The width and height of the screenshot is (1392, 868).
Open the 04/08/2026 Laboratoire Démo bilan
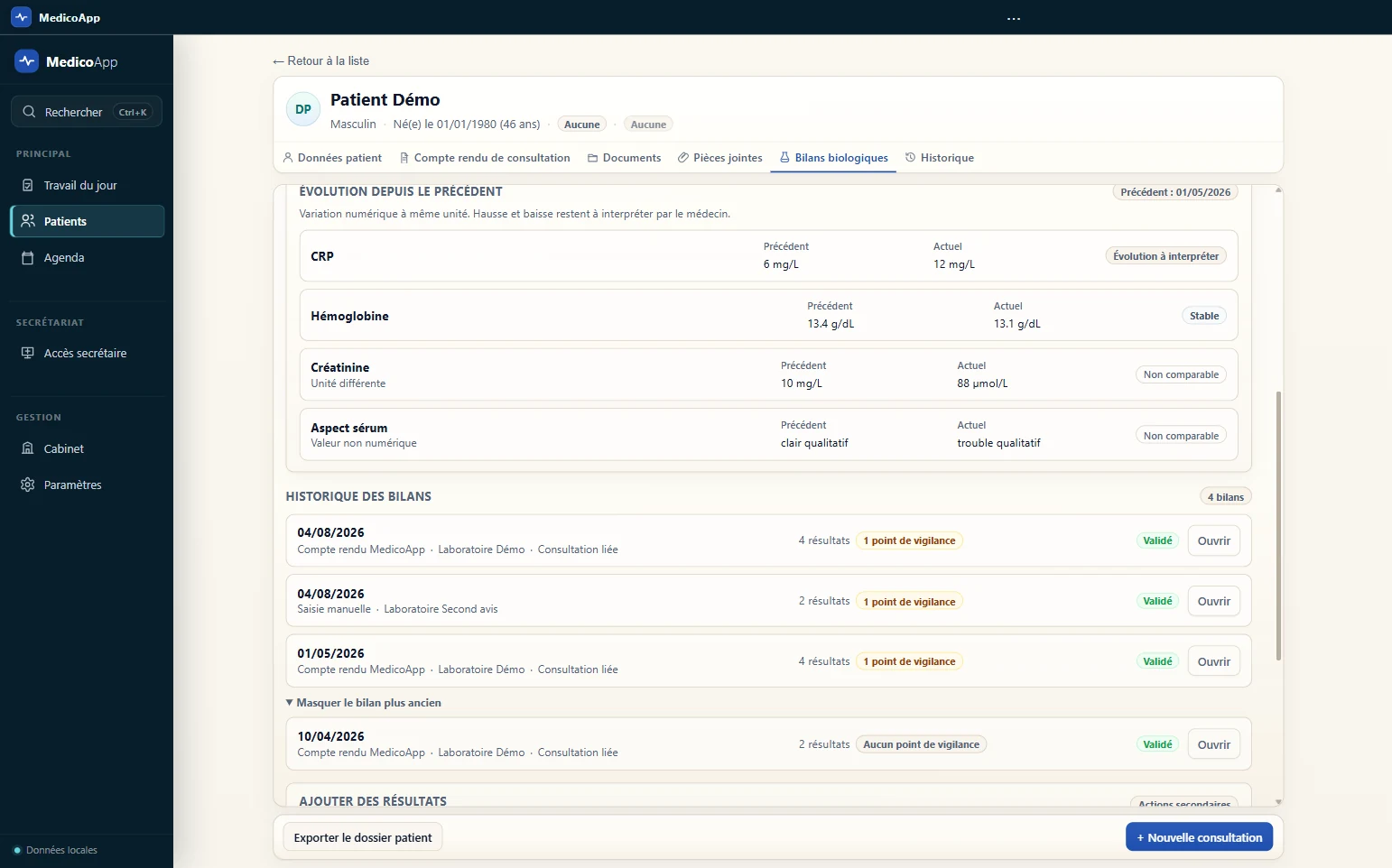pos(1213,540)
